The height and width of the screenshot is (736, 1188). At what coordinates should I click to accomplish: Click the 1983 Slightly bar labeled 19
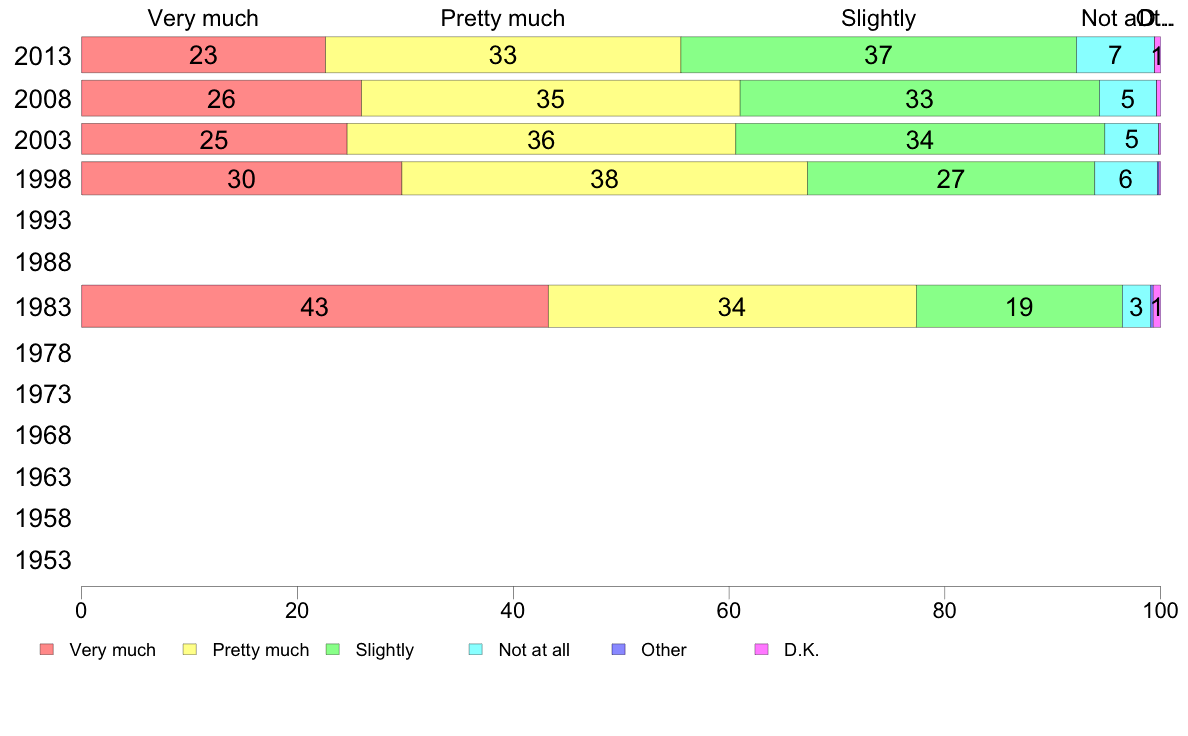click(1020, 306)
